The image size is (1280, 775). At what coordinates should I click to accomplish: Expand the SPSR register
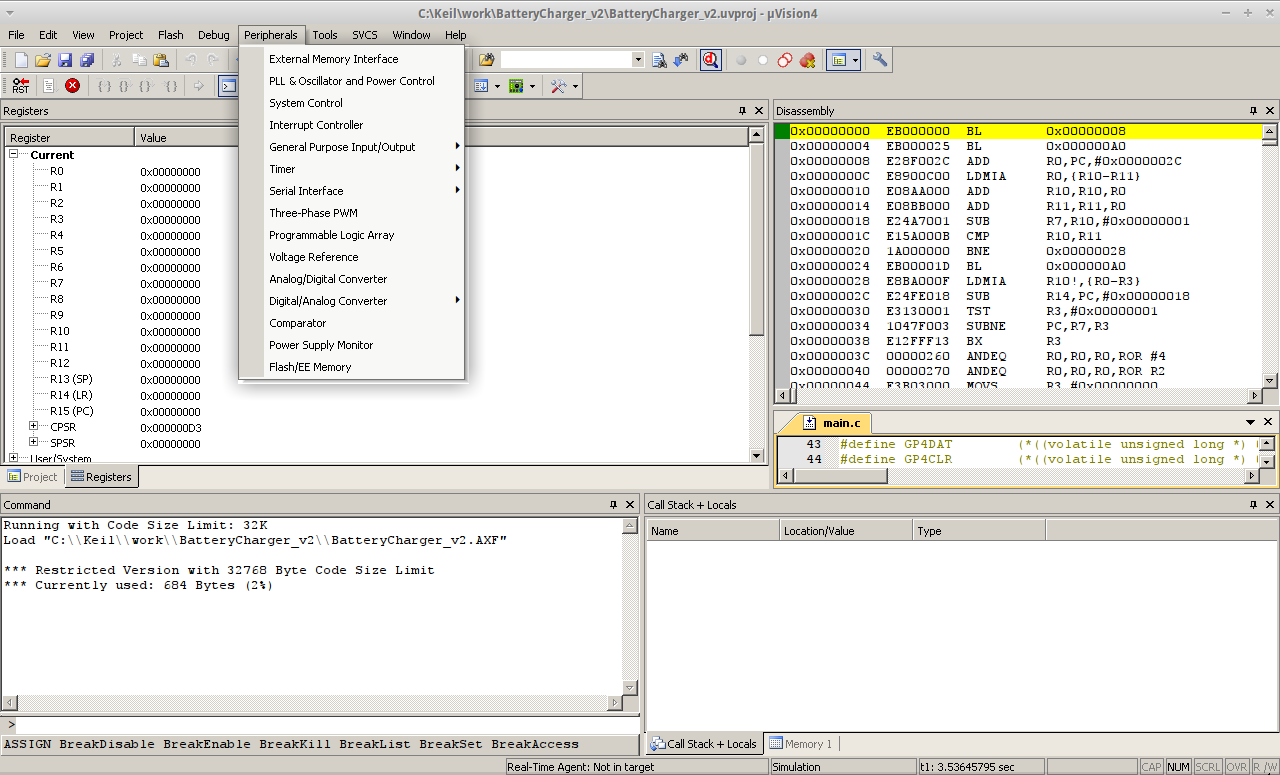[34, 443]
